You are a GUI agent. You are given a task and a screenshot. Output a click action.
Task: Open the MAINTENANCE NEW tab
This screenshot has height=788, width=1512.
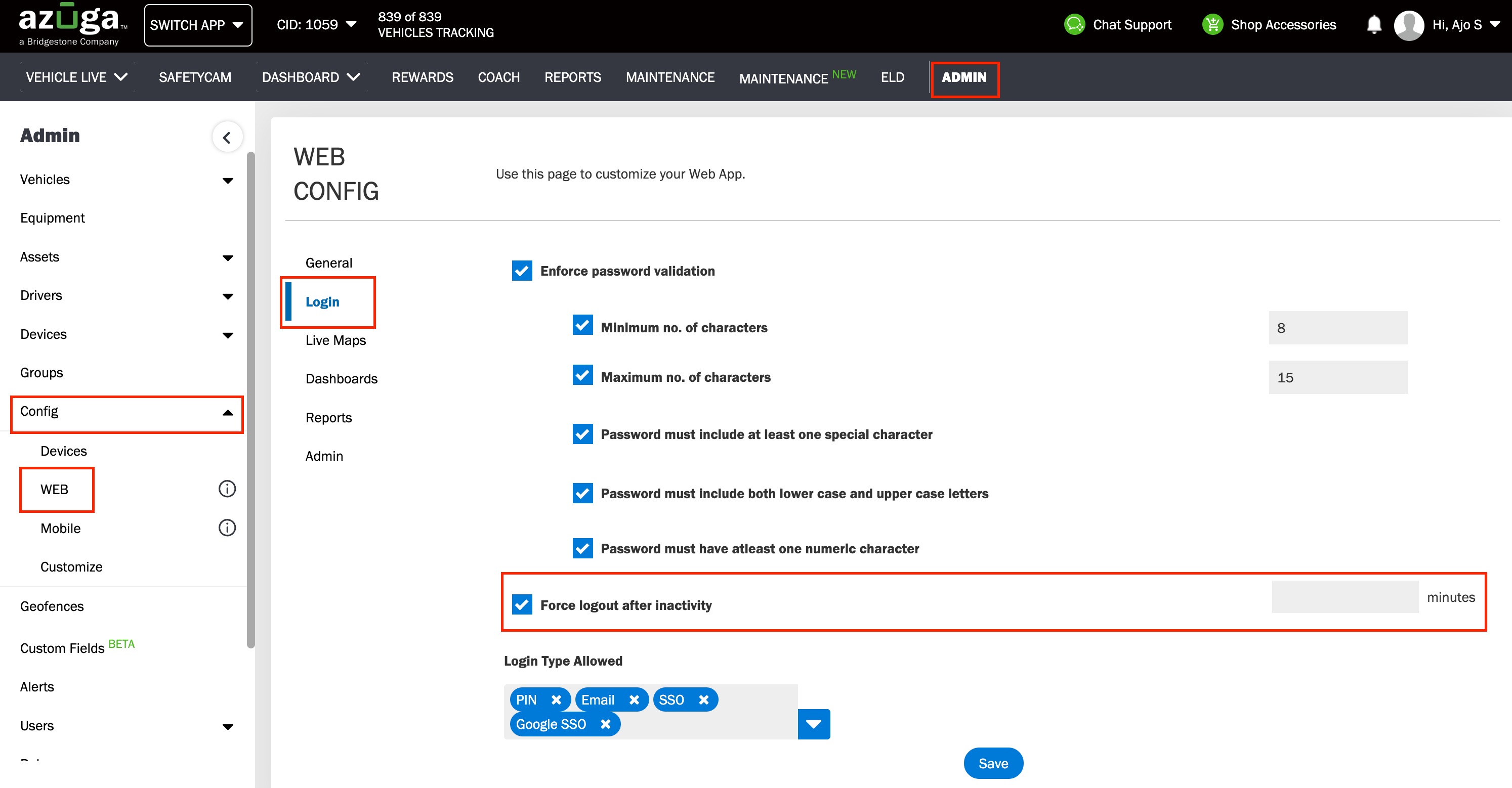[797, 77]
